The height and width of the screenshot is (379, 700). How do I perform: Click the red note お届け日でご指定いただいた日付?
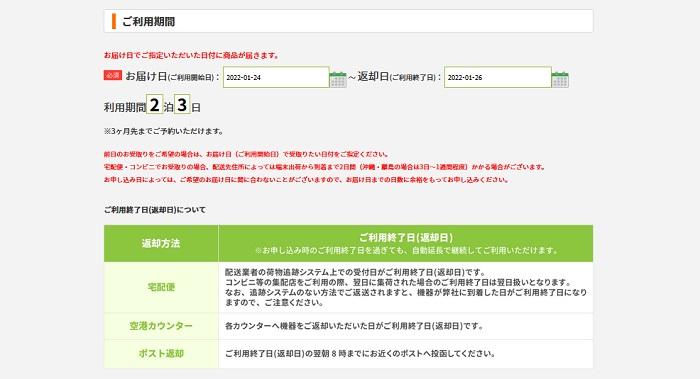pos(192,55)
